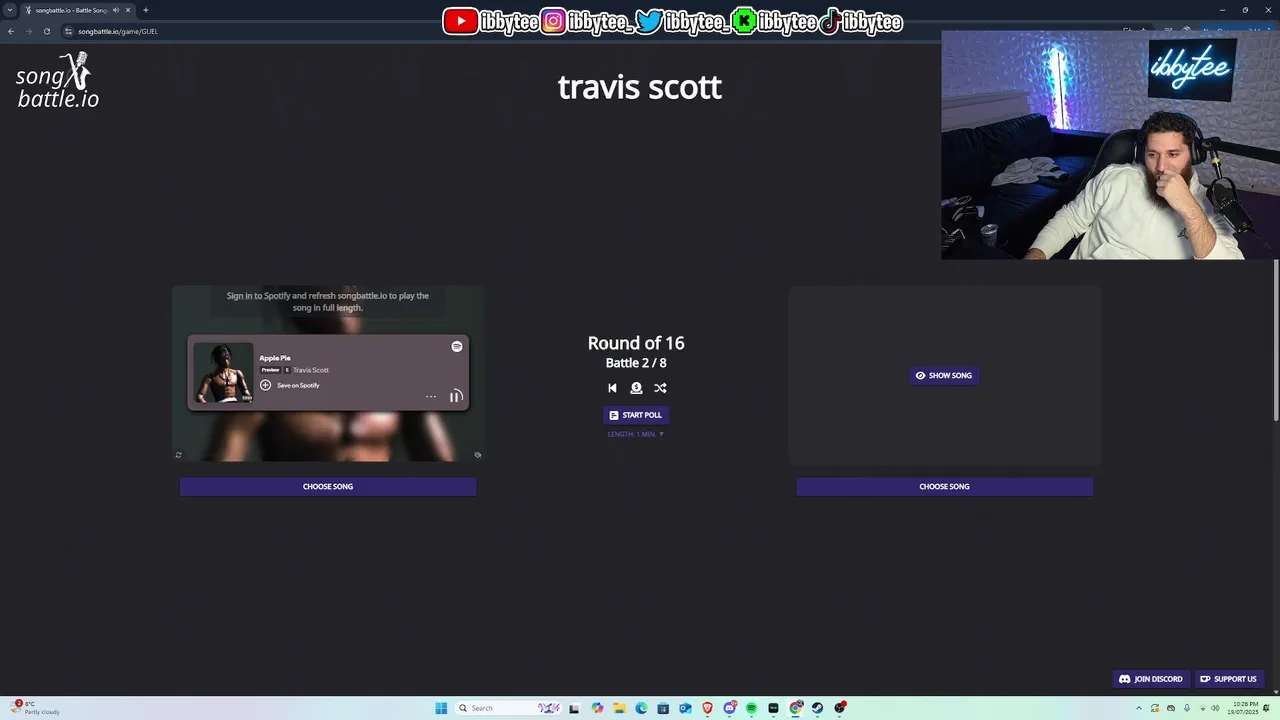1280x720 pixels.
Task: Open File Explorer from the taskbar
Action: [619, 708]
